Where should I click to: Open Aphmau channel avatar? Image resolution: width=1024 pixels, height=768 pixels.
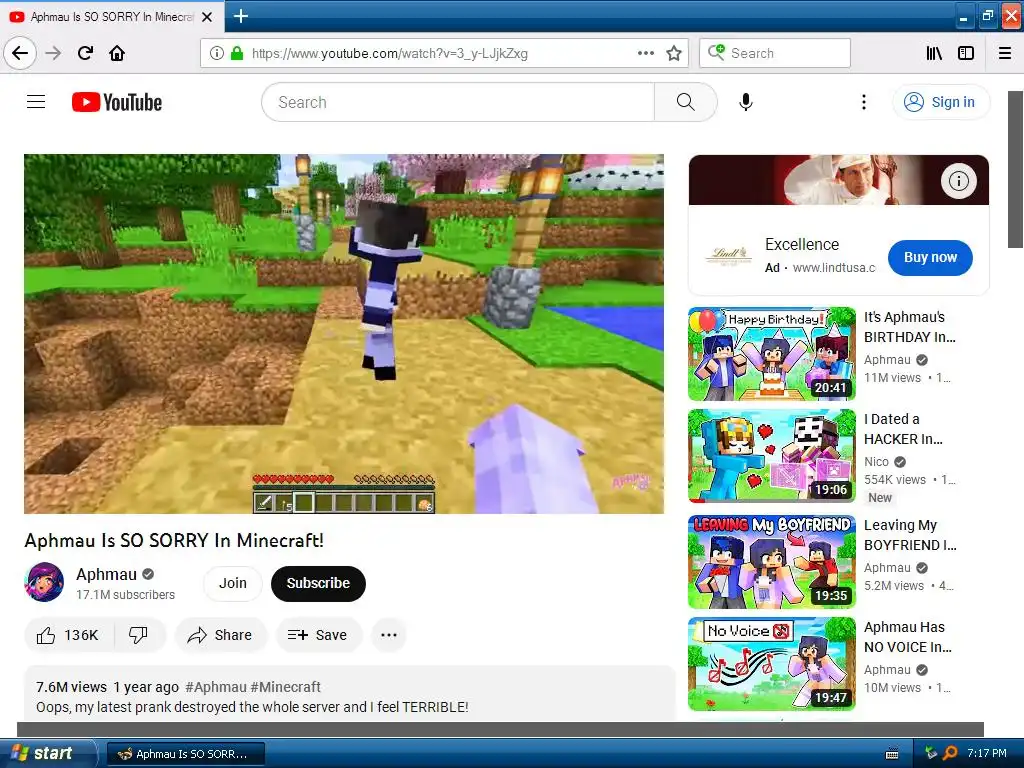[x=44, y=582]
